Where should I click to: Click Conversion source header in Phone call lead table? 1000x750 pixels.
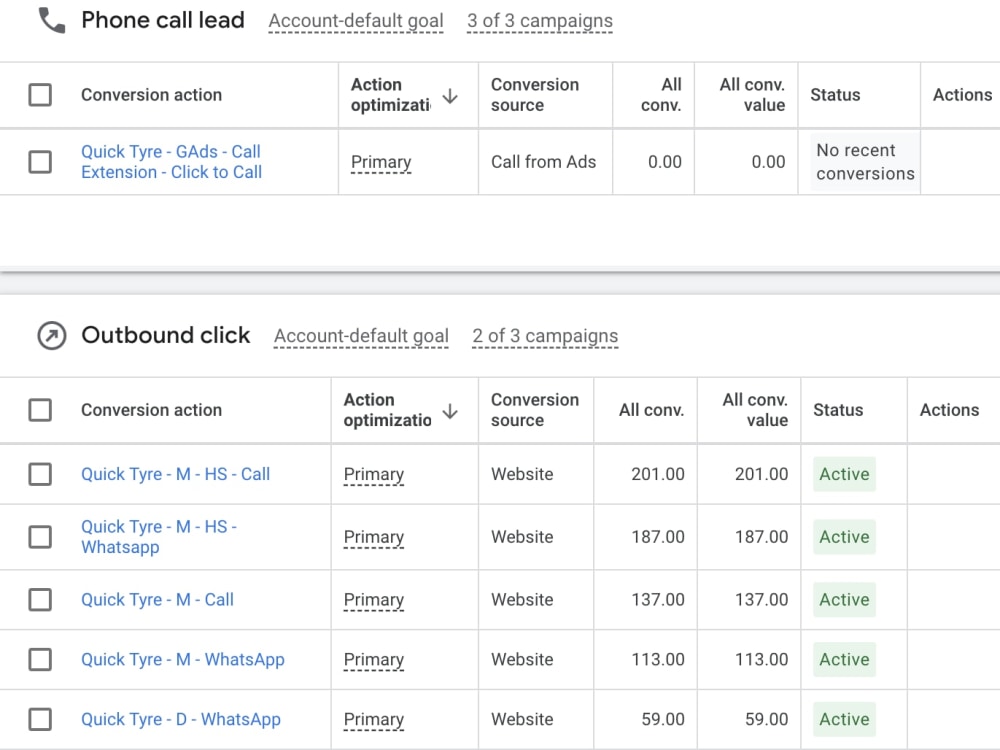point(535,95)
